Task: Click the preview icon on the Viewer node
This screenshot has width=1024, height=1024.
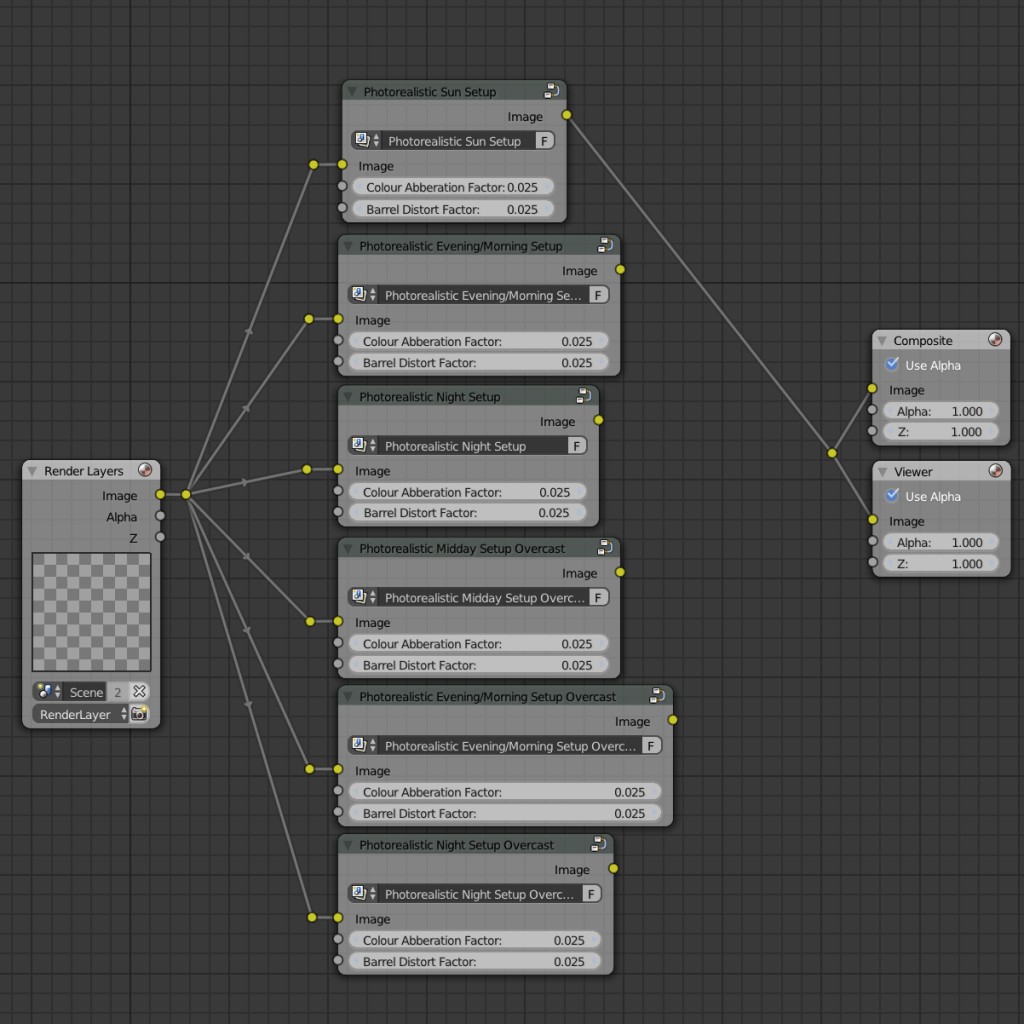Action: (x=995, y=471)
